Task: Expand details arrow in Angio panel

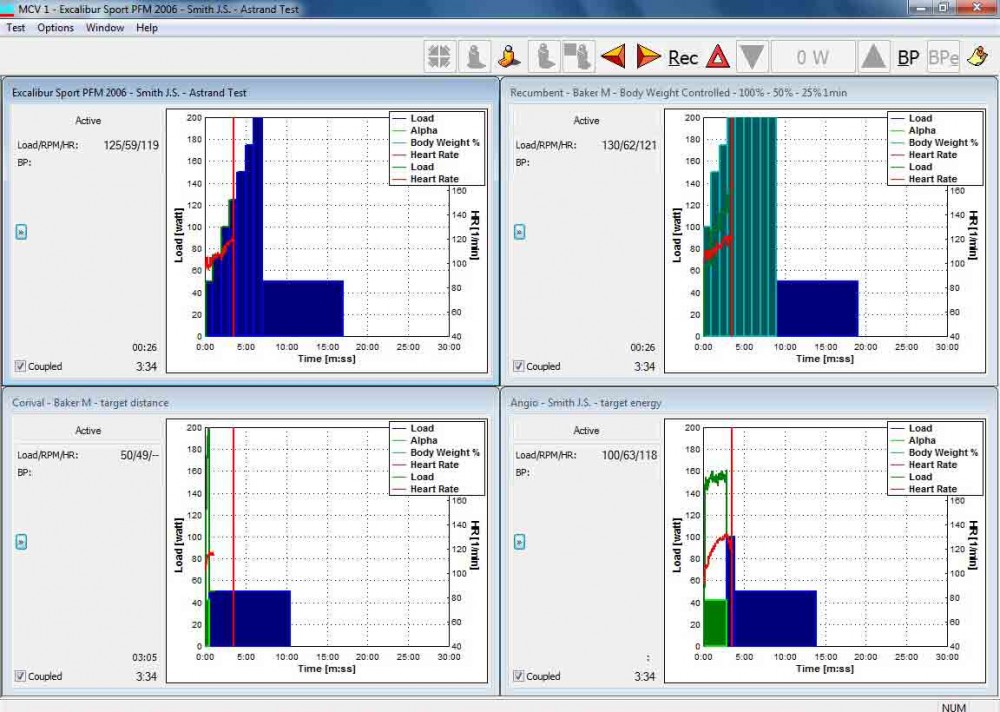Action: click(x=519, y=542)
